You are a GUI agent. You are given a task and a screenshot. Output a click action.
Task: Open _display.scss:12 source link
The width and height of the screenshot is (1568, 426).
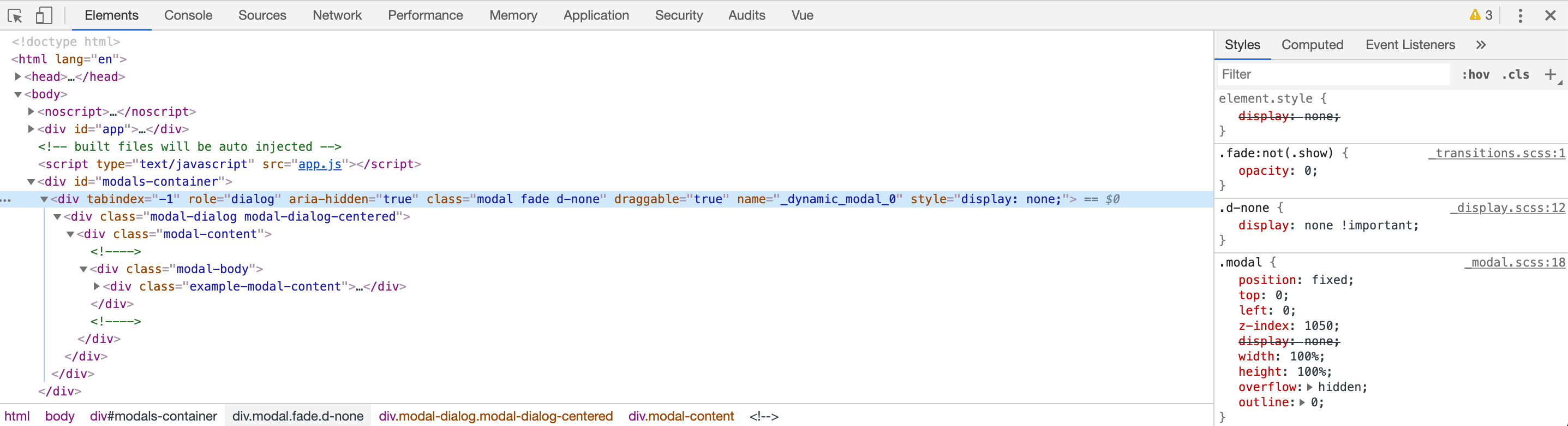coord(1507,208)
